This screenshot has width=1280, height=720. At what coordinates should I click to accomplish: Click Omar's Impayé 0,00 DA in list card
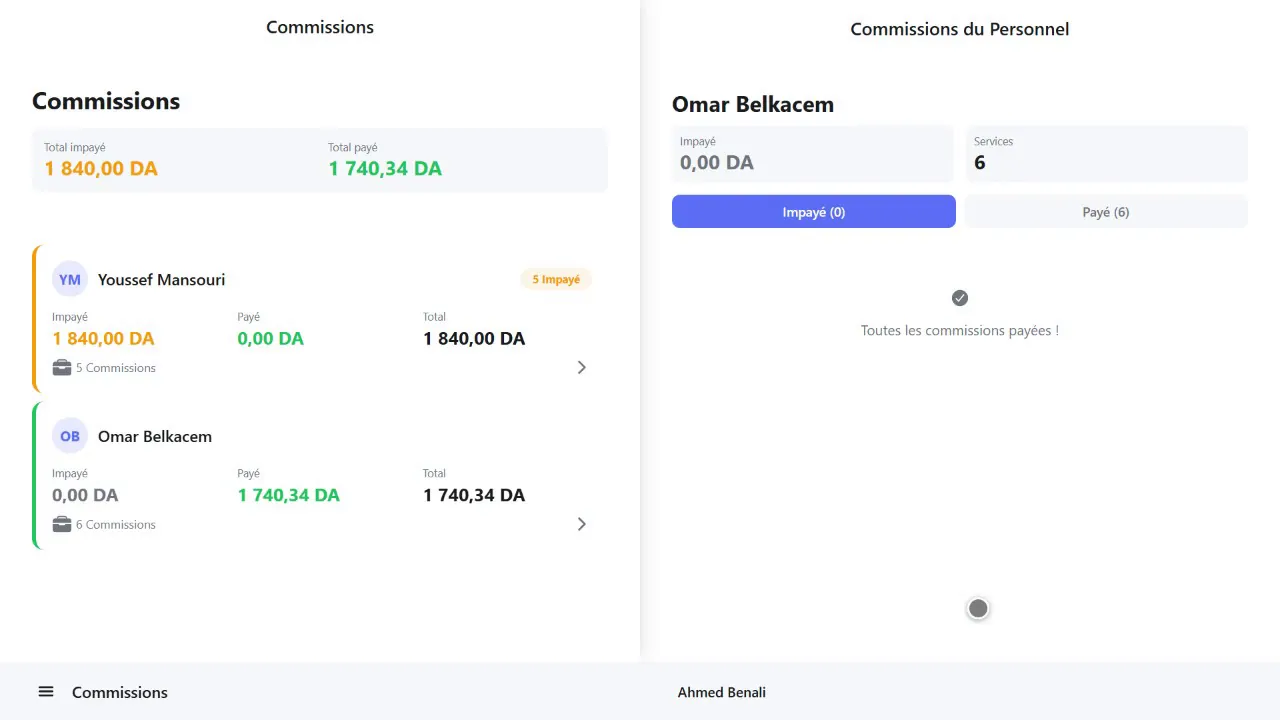point(85,496)
